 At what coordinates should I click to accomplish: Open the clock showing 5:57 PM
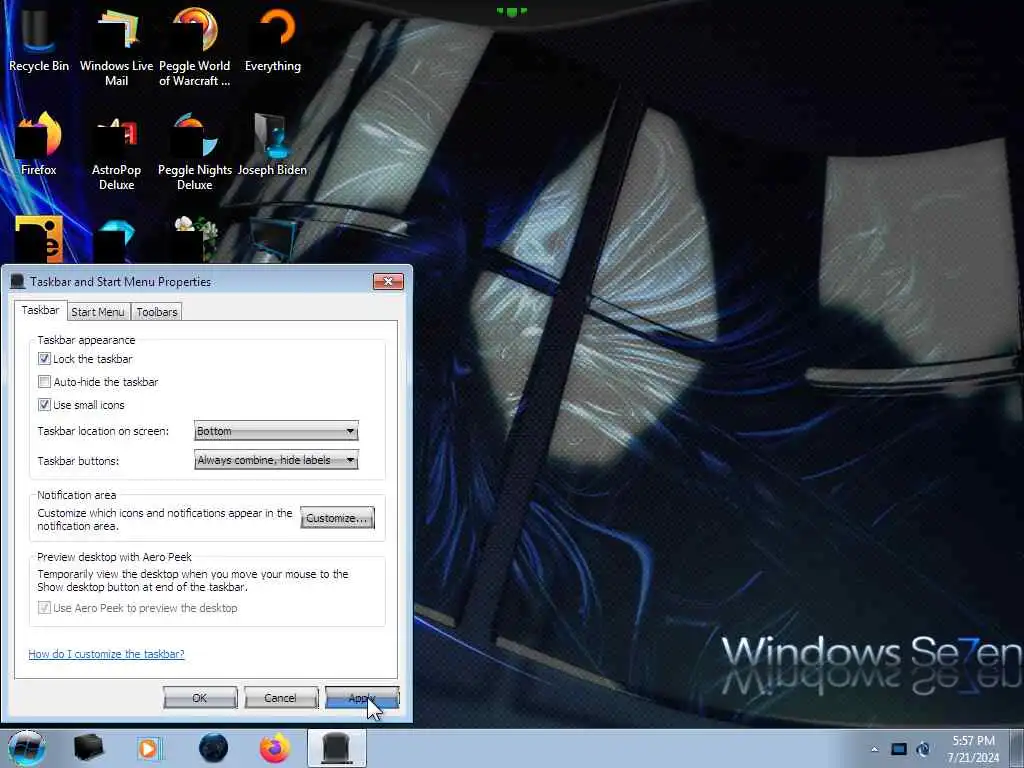973,749
